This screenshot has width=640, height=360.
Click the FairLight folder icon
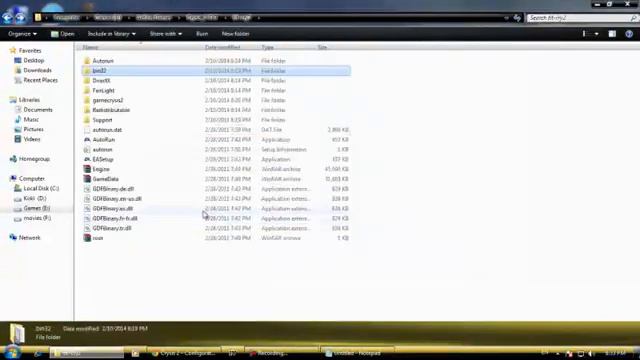(87, 90)
